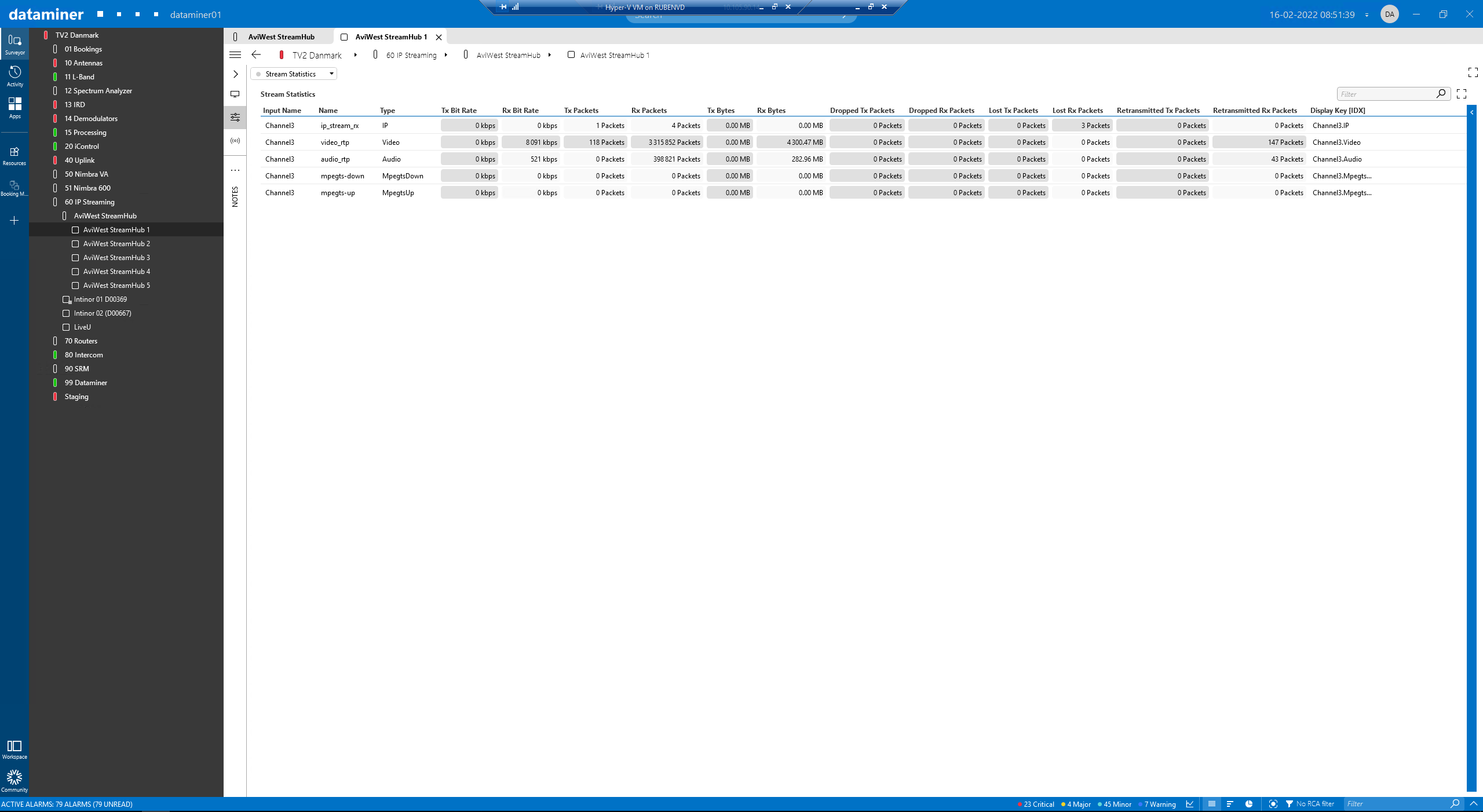The height and width of the screenshot is (812, 1483).
Task: Open the 12 Spectrum Analyzer view
Action: click(x=98, y=91)
